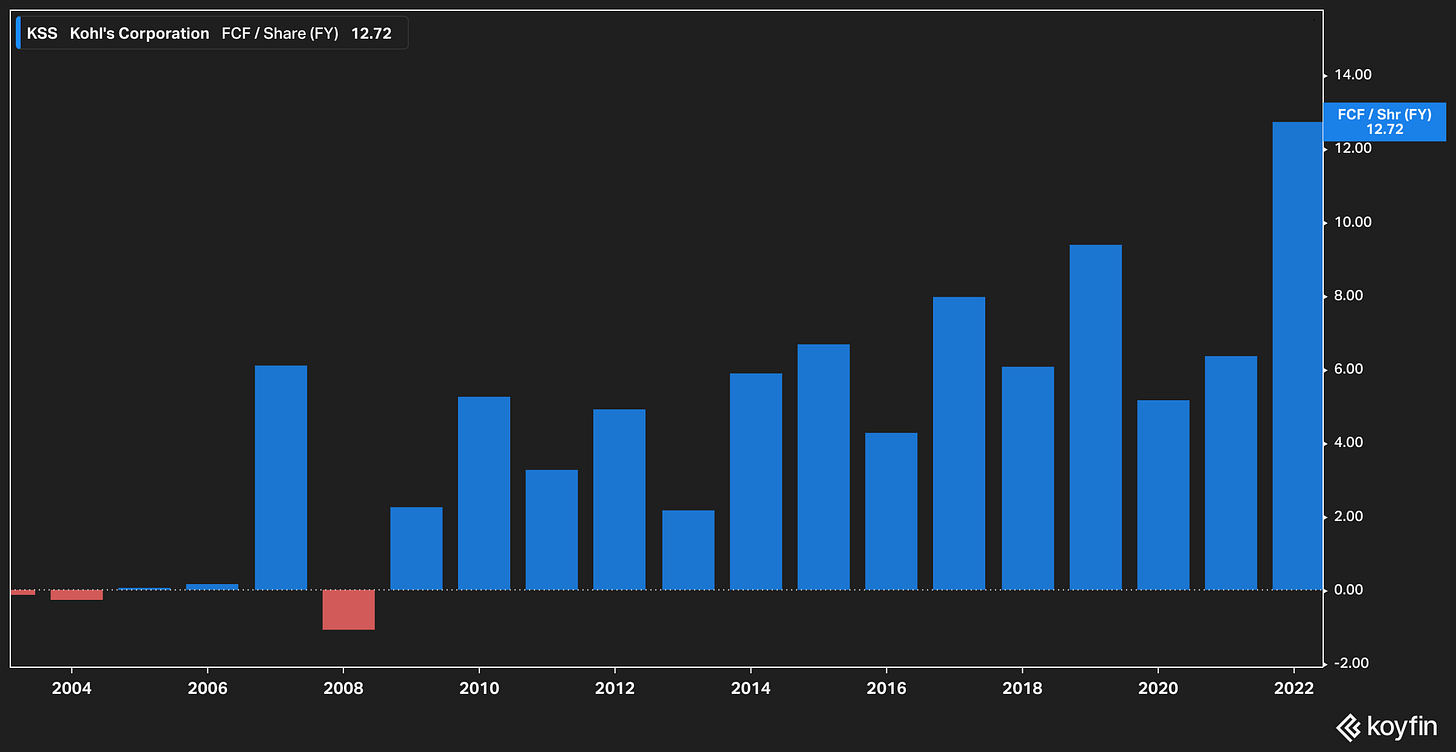This screenshot has width=1456, height=752.
Task: Click the 10.00 y-axis label
Action: [x=1351, y=222]
